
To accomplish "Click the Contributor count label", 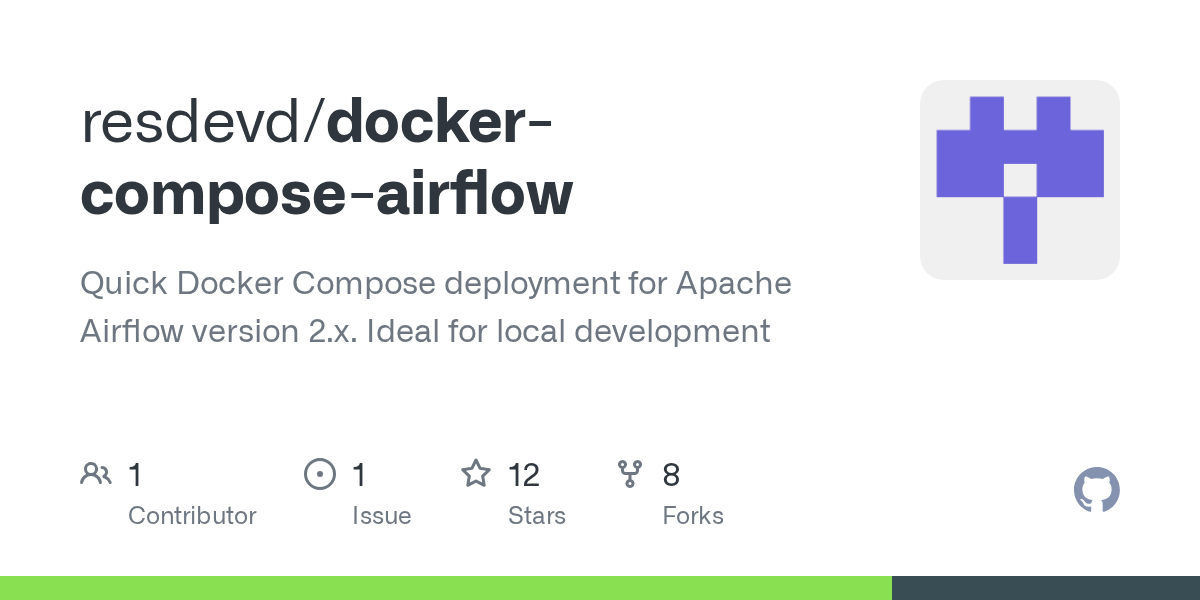I will point(192,516).
